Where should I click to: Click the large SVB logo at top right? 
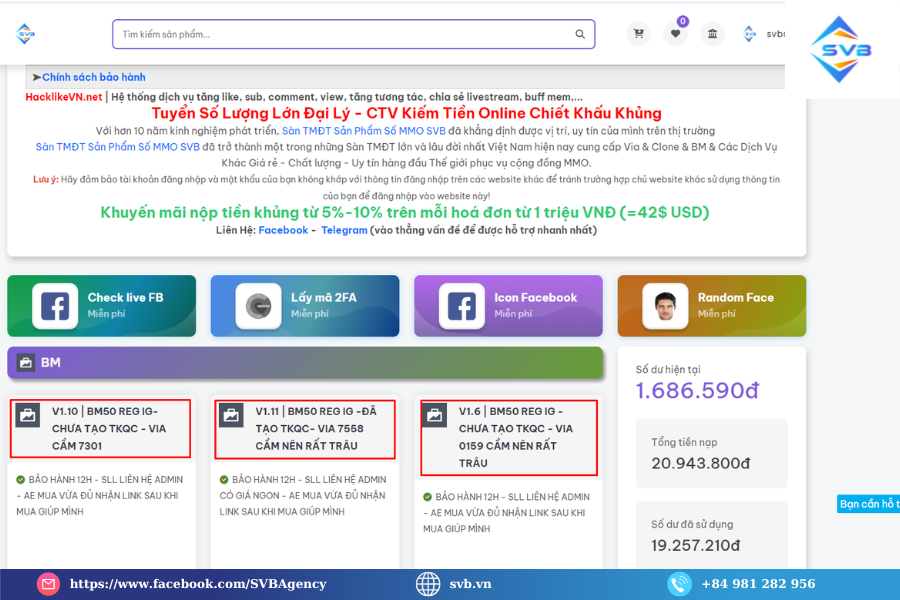840,49
